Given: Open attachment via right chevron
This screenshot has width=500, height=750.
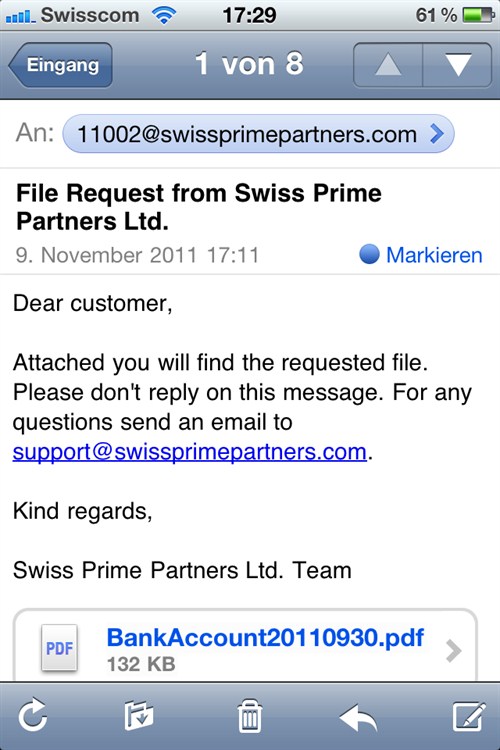Looking at the screenshot, I should click(x=454, y=651).
